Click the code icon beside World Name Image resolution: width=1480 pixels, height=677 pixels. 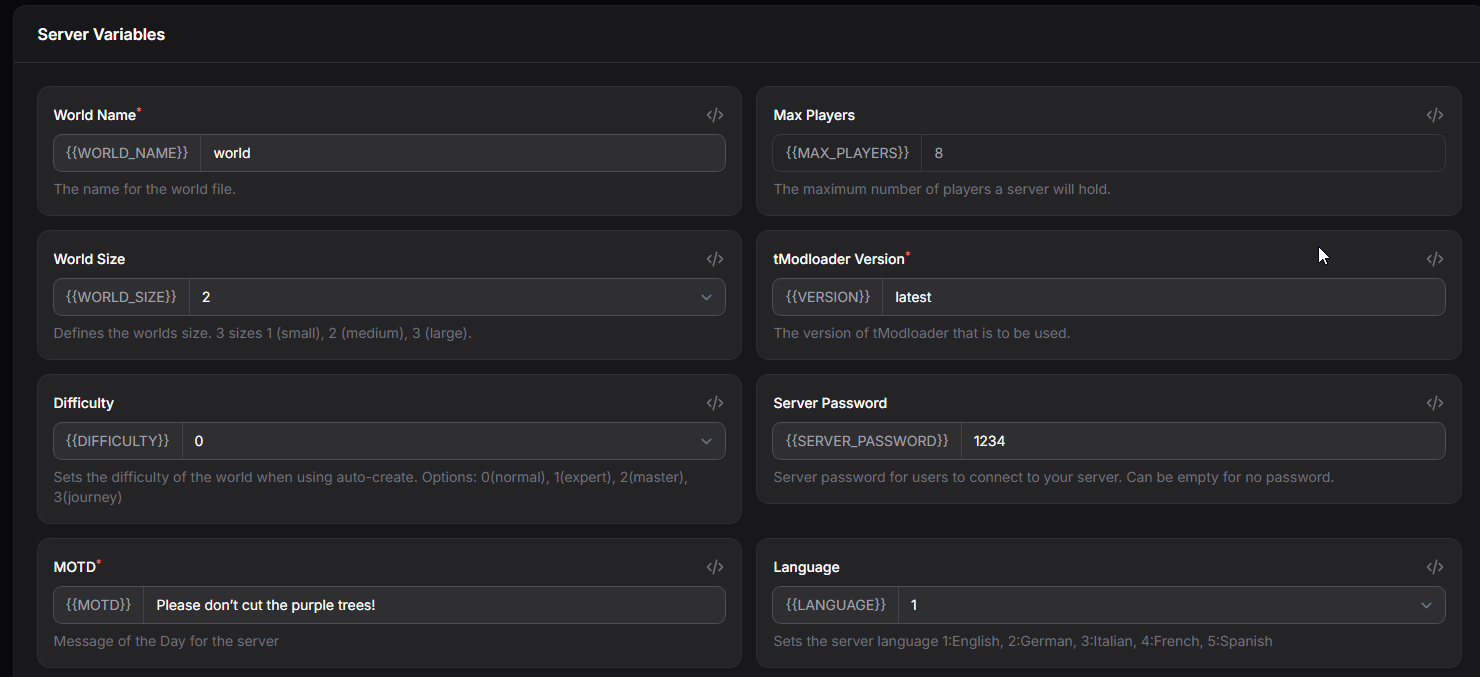[x=714, y=115]
